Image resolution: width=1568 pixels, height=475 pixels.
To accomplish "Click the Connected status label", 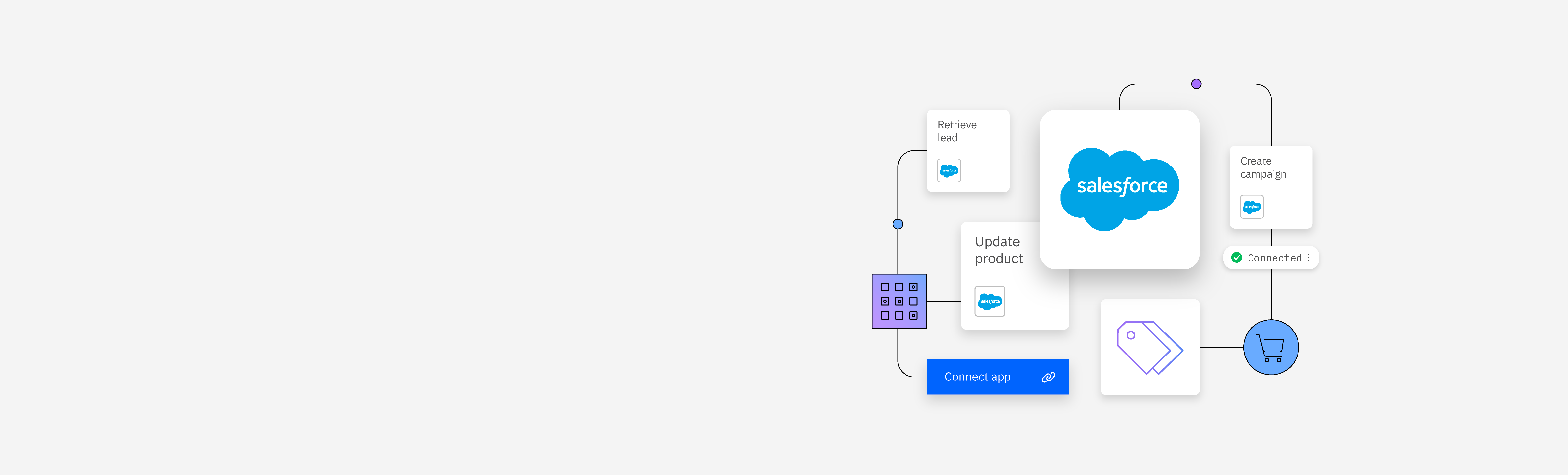I will click(1274, 258).
